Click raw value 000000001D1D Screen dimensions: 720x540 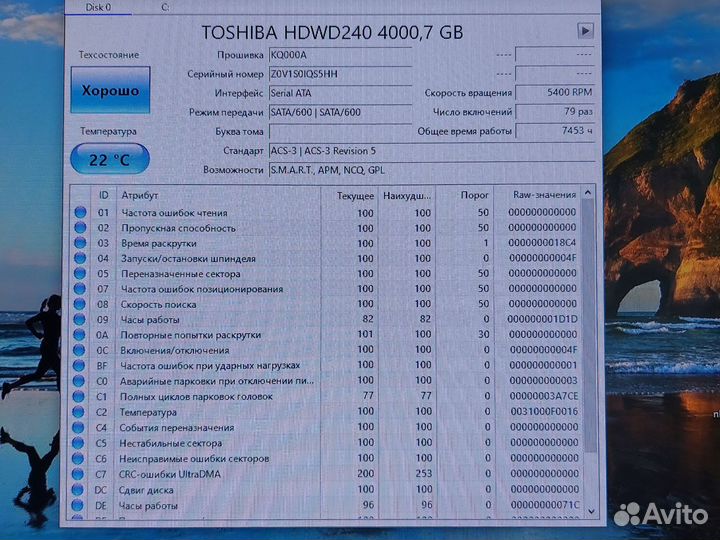point(543,319)
